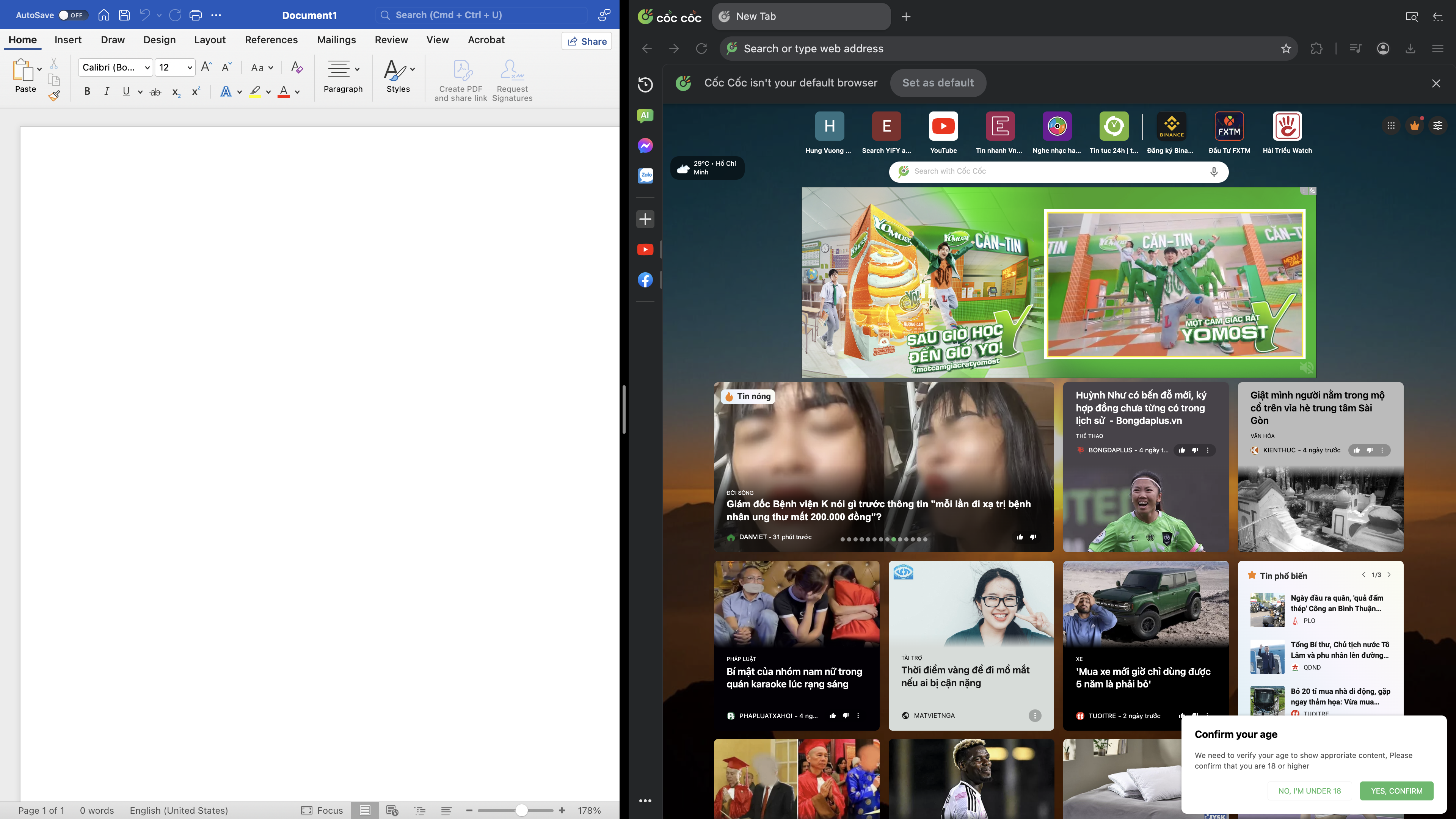Open a new tab in Cốc Cốc
The image size is (1456, 819).
(906, 16)
